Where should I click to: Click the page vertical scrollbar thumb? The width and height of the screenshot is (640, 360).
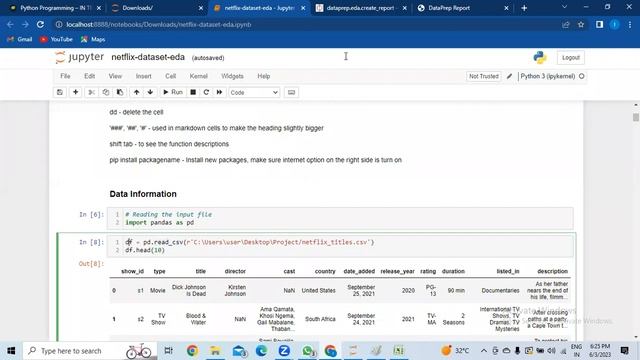click(636, 118)
